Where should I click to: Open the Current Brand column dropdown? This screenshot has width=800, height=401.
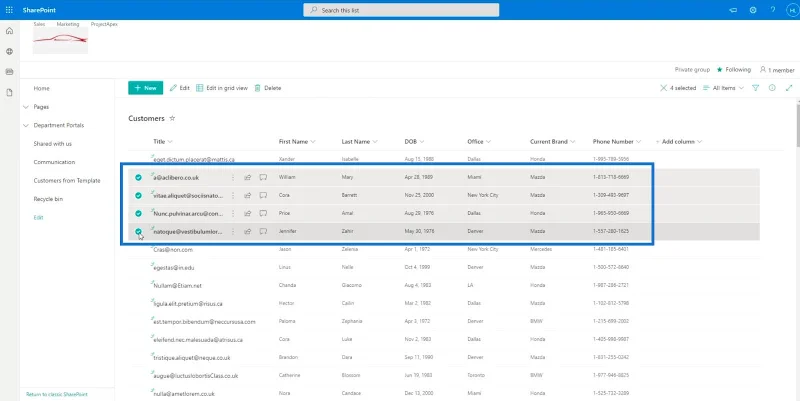coord(572,141)
